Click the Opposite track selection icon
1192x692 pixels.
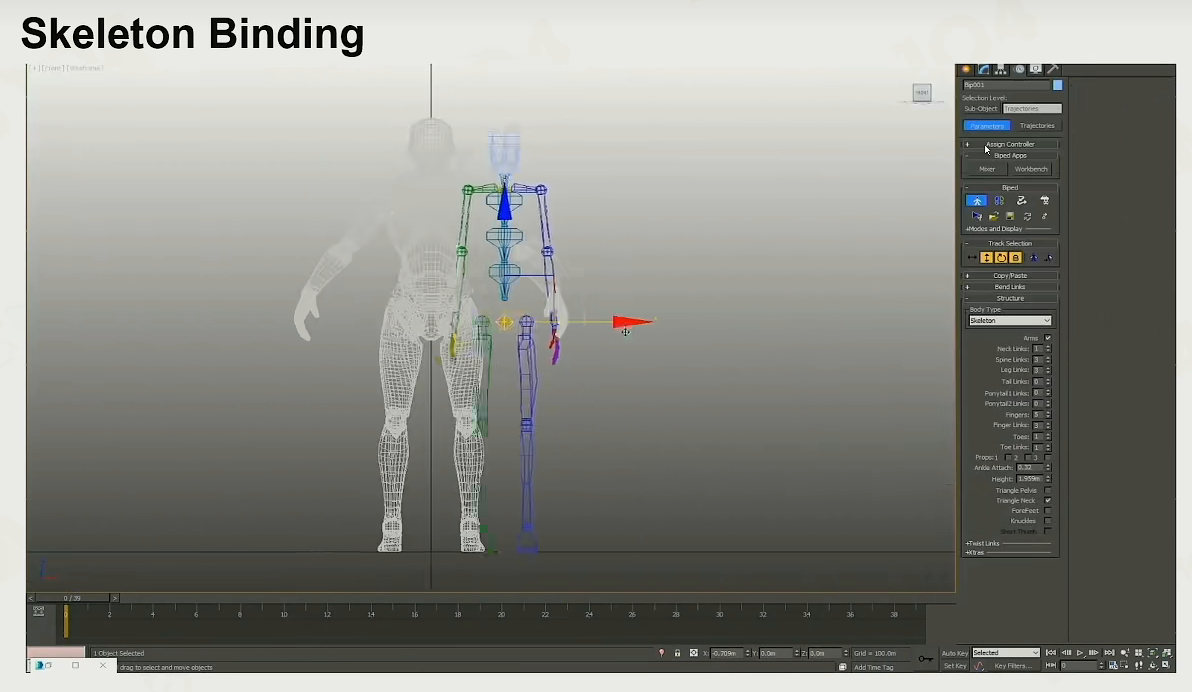pos(1048,258)
